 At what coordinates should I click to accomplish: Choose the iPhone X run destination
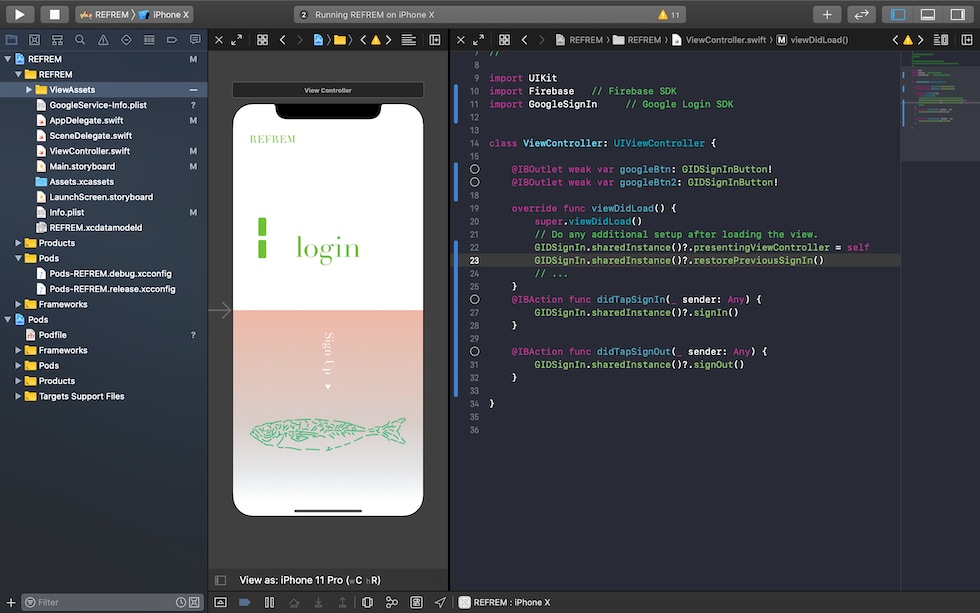point(163,14)
